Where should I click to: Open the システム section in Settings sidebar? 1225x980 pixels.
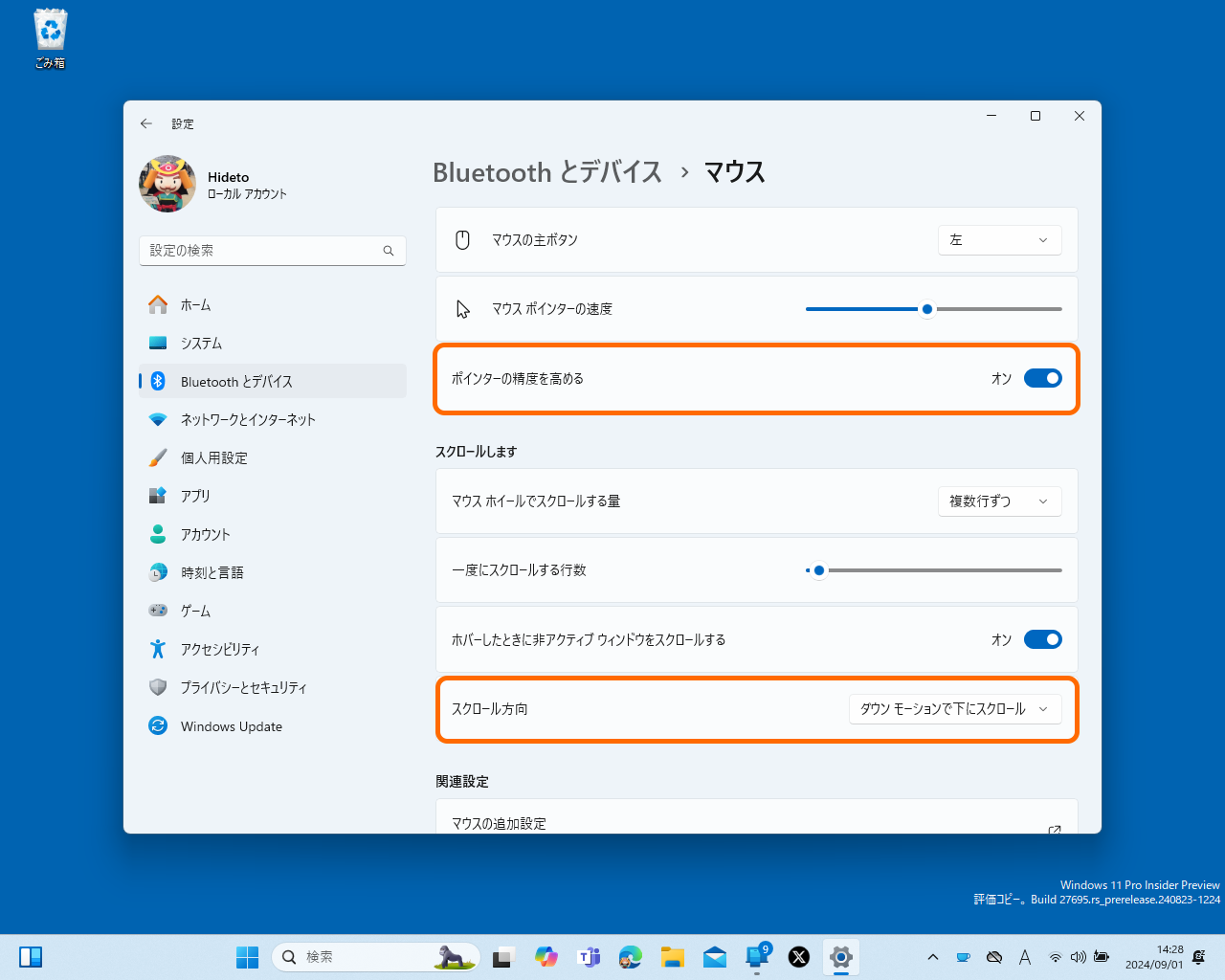(x=201, y=343)
